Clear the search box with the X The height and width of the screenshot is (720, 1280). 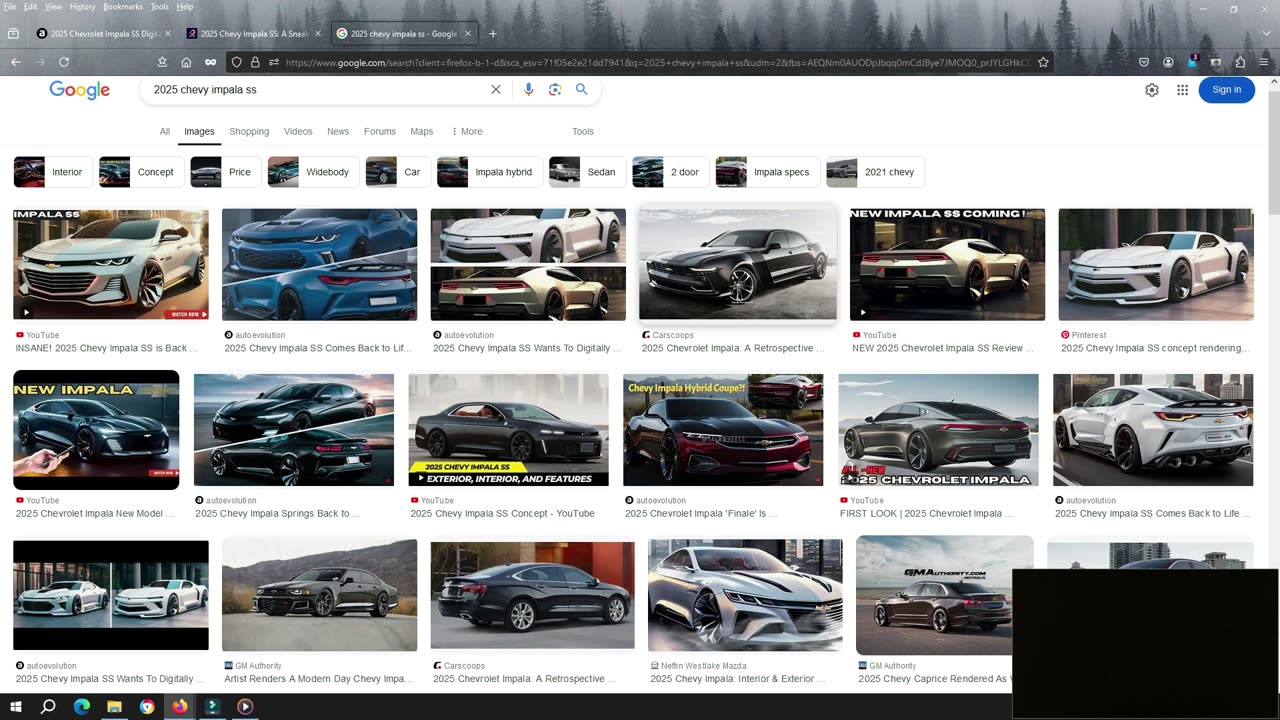495,89
